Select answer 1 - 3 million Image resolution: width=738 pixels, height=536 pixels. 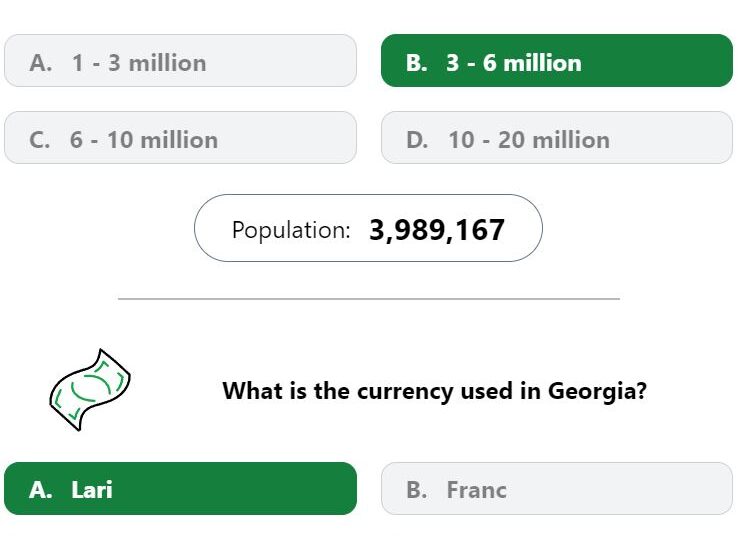(x=180, y=61)
